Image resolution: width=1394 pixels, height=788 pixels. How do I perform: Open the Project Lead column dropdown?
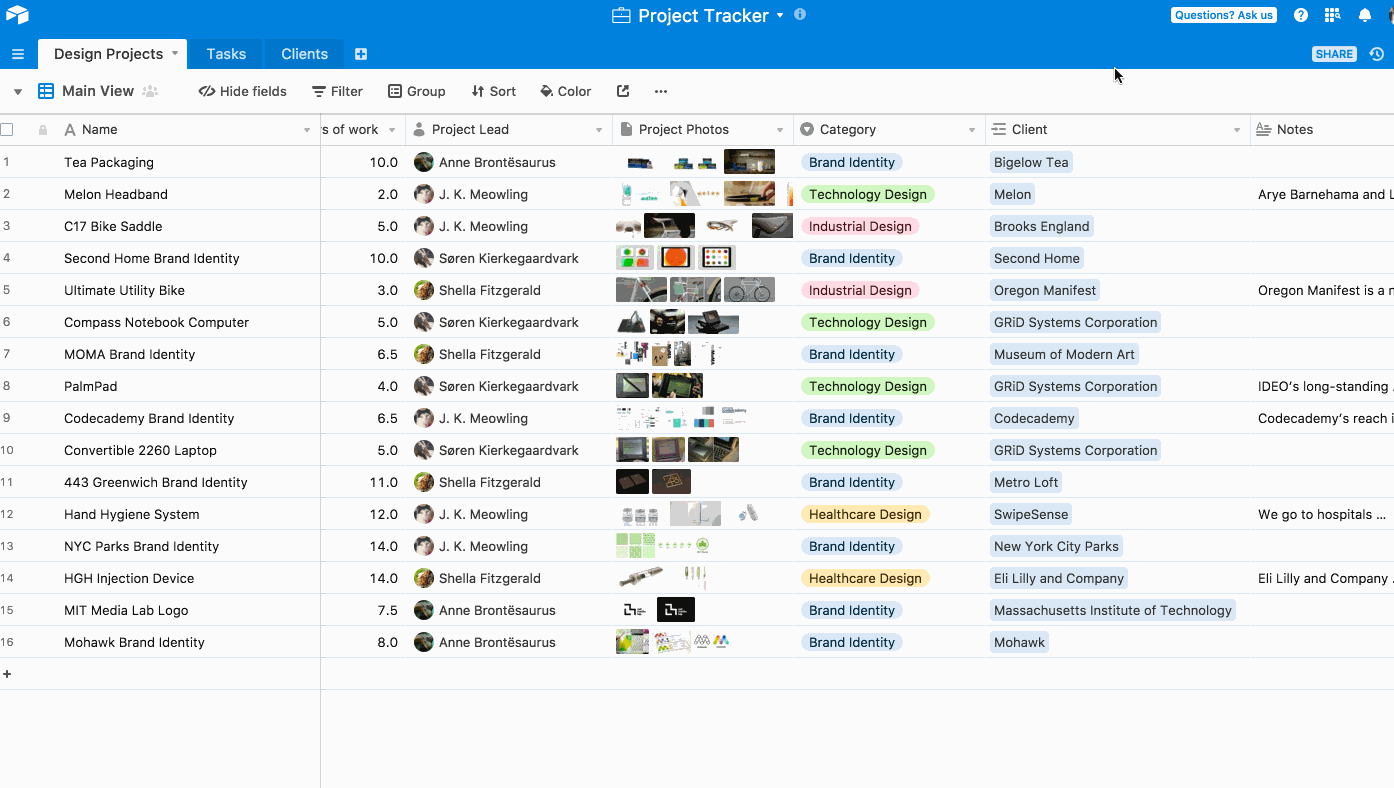(599, 130)
